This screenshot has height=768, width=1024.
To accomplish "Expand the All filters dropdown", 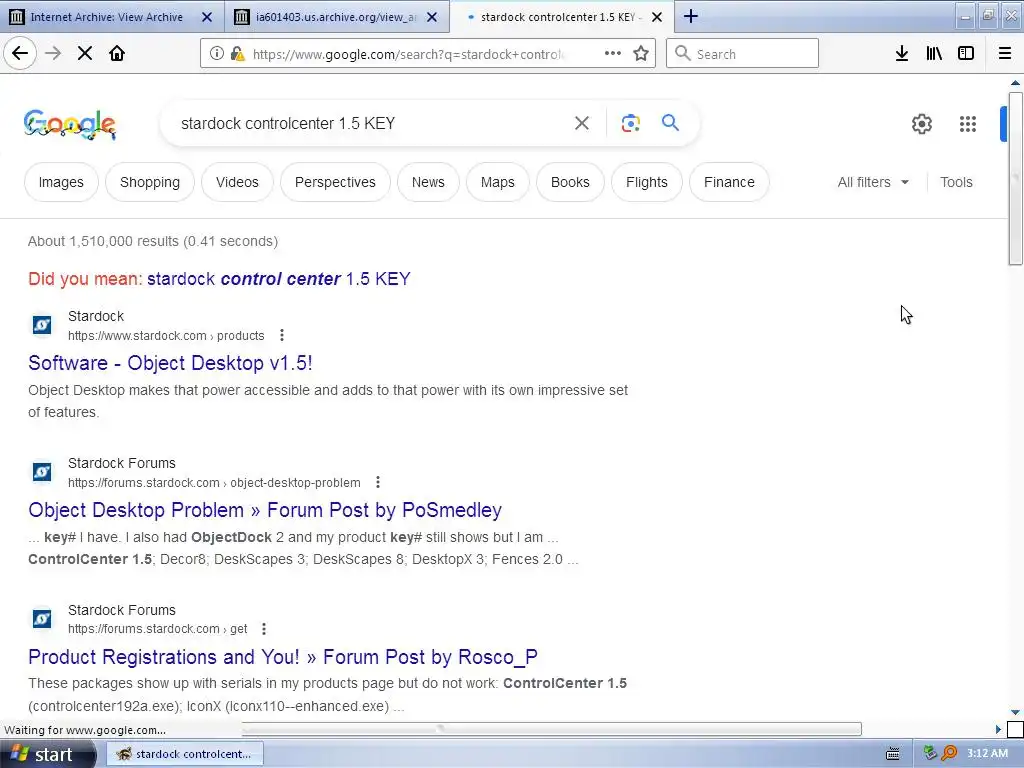I will pos(873,182).
